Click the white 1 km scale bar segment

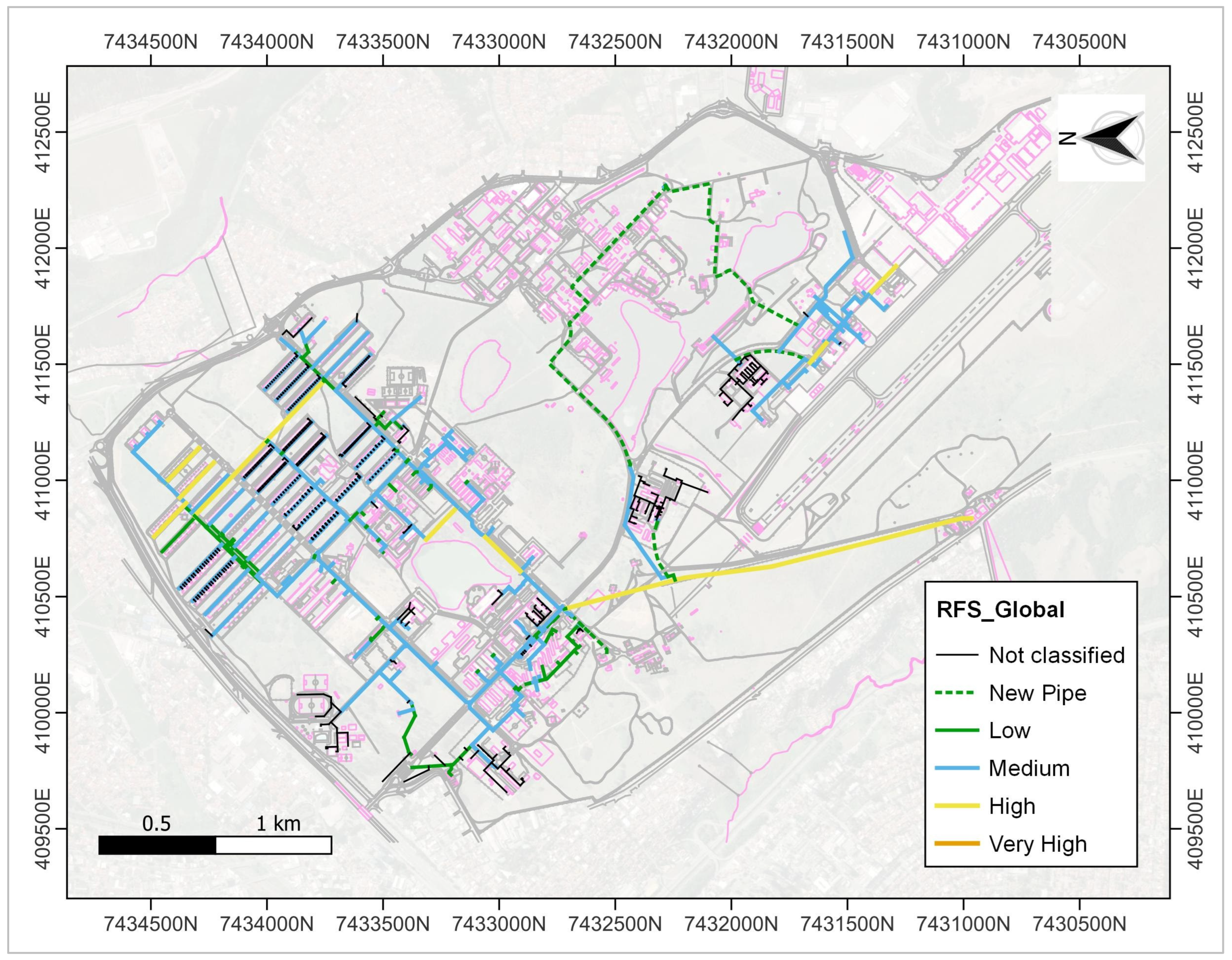[x=273, y=846]
